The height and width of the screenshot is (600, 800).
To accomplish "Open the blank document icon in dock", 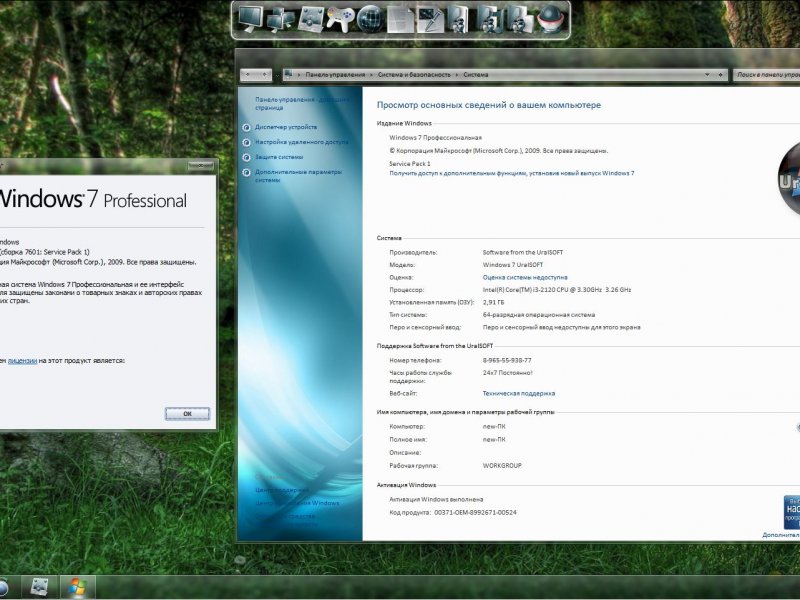I will pyautogui.click(x=401, y=20).
